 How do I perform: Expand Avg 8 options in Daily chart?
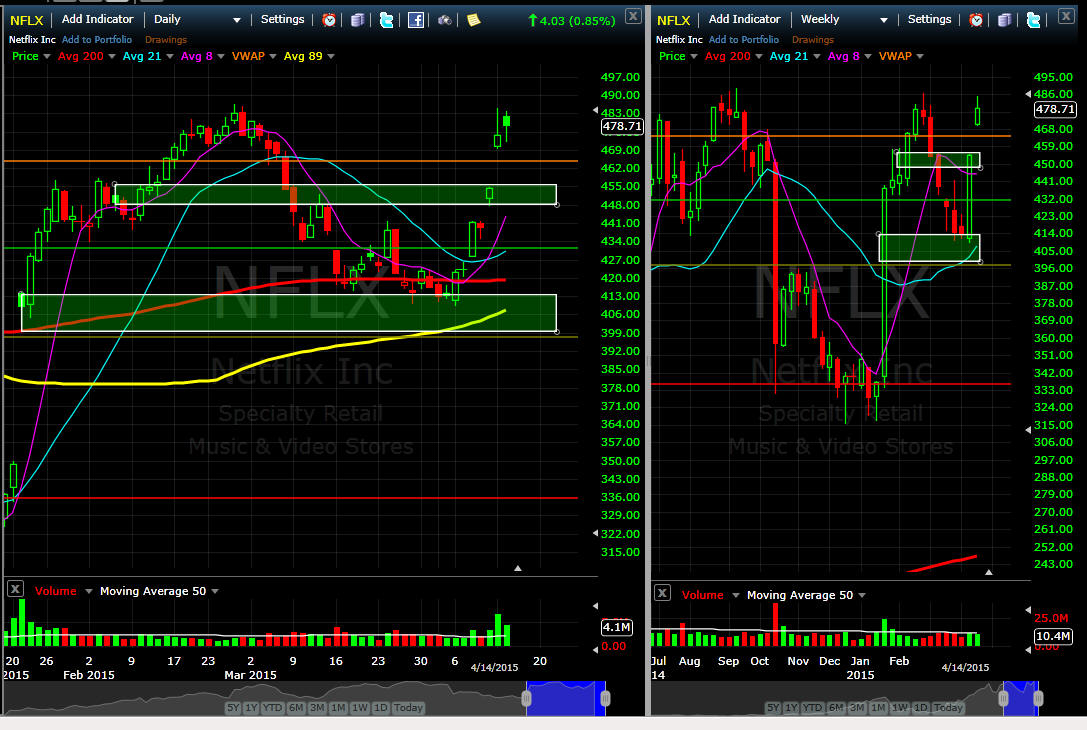(x=220, y=56)
